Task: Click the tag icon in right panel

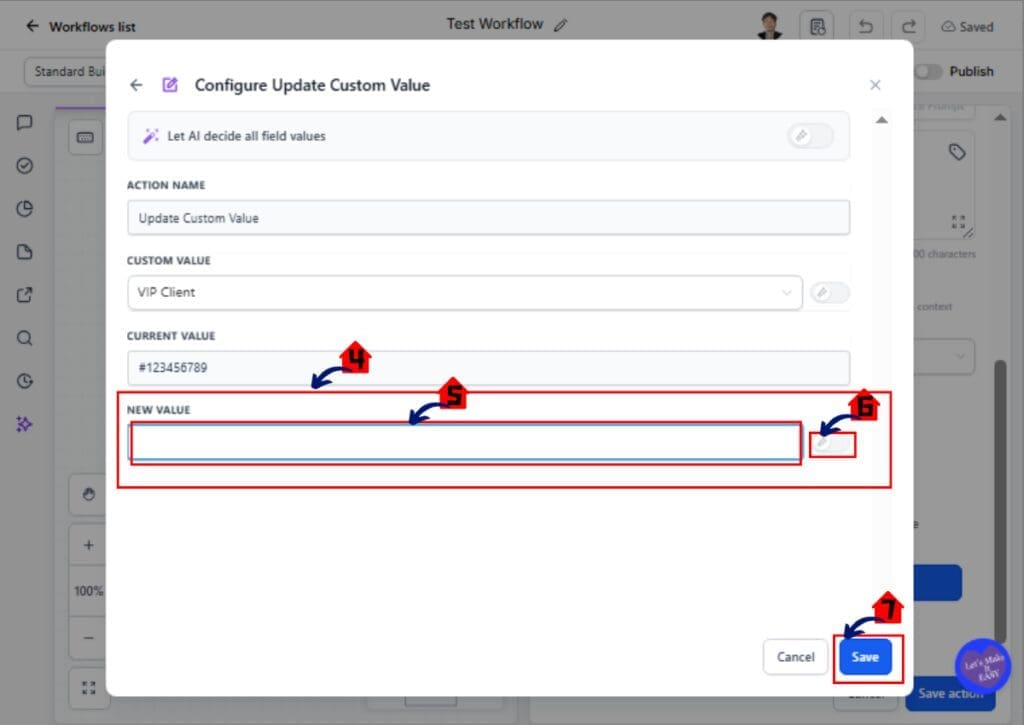Action: [x=957, y=152]
